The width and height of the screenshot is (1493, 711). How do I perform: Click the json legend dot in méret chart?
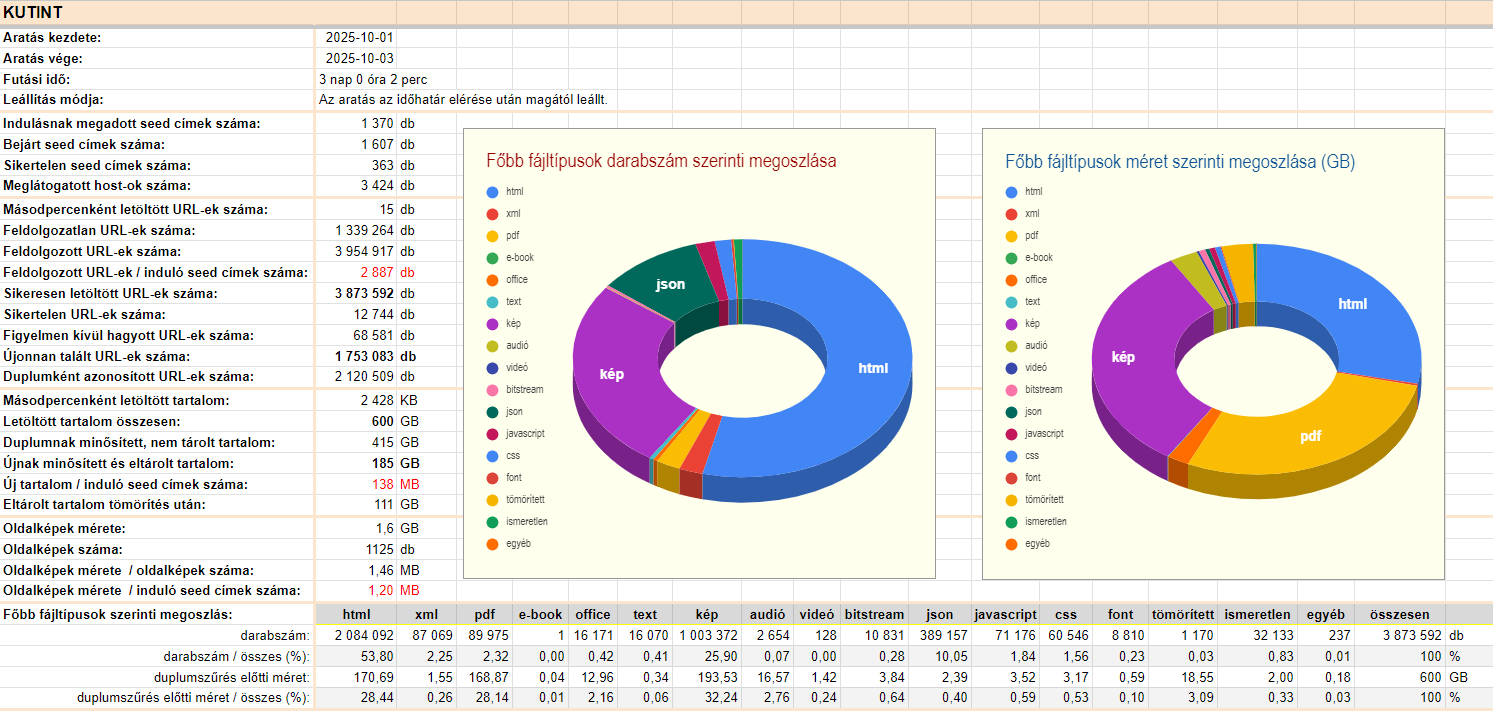click(x=1011, y=411)
